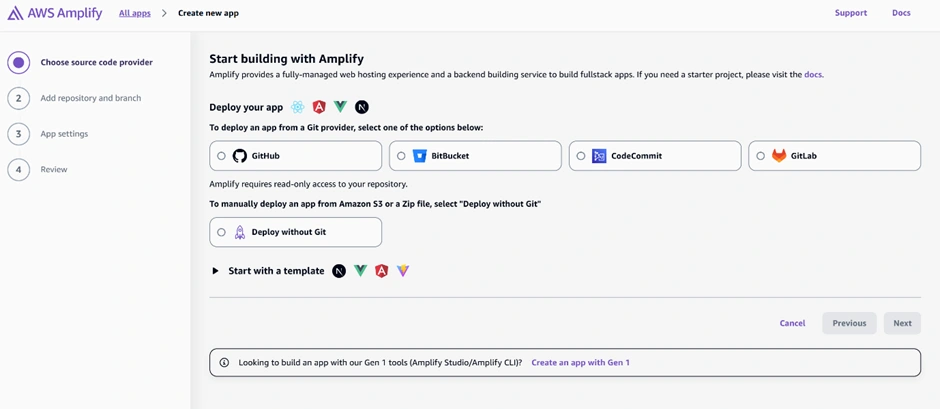The image size is (940, 409).
Task: Choose the Deploy without Git radio button
Action: coord(222,232)
